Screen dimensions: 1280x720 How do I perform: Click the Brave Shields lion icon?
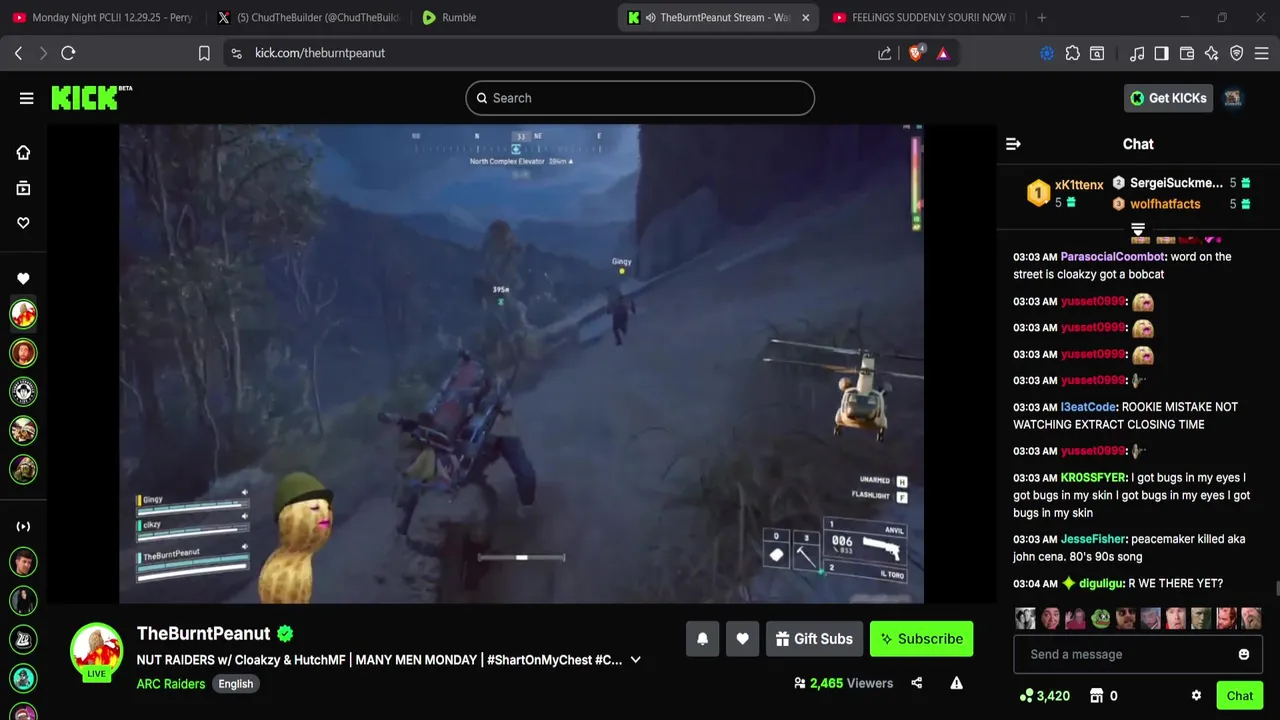[916, 53]
